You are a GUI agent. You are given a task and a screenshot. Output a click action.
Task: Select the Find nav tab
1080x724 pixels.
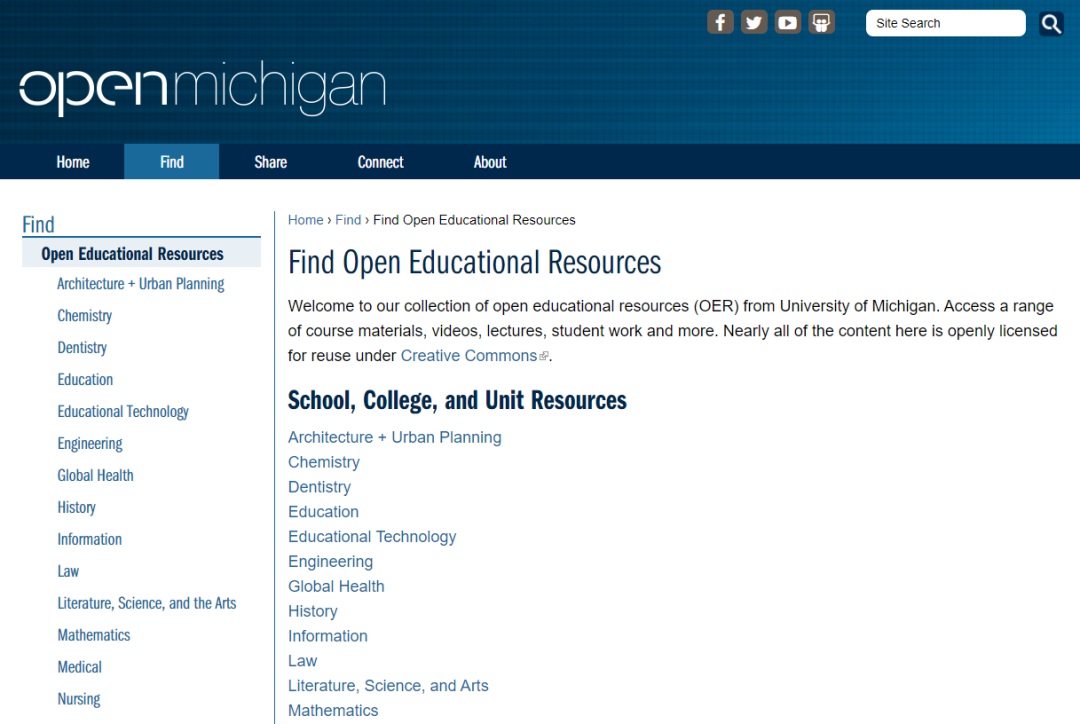click(172, 162)
